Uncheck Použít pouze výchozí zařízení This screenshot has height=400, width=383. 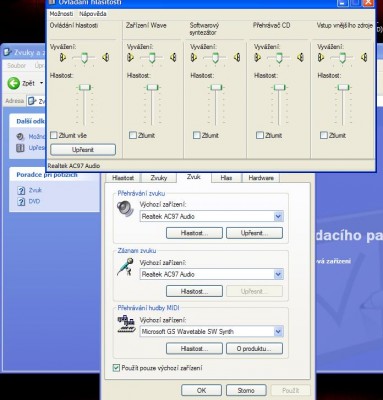point(116,368)
